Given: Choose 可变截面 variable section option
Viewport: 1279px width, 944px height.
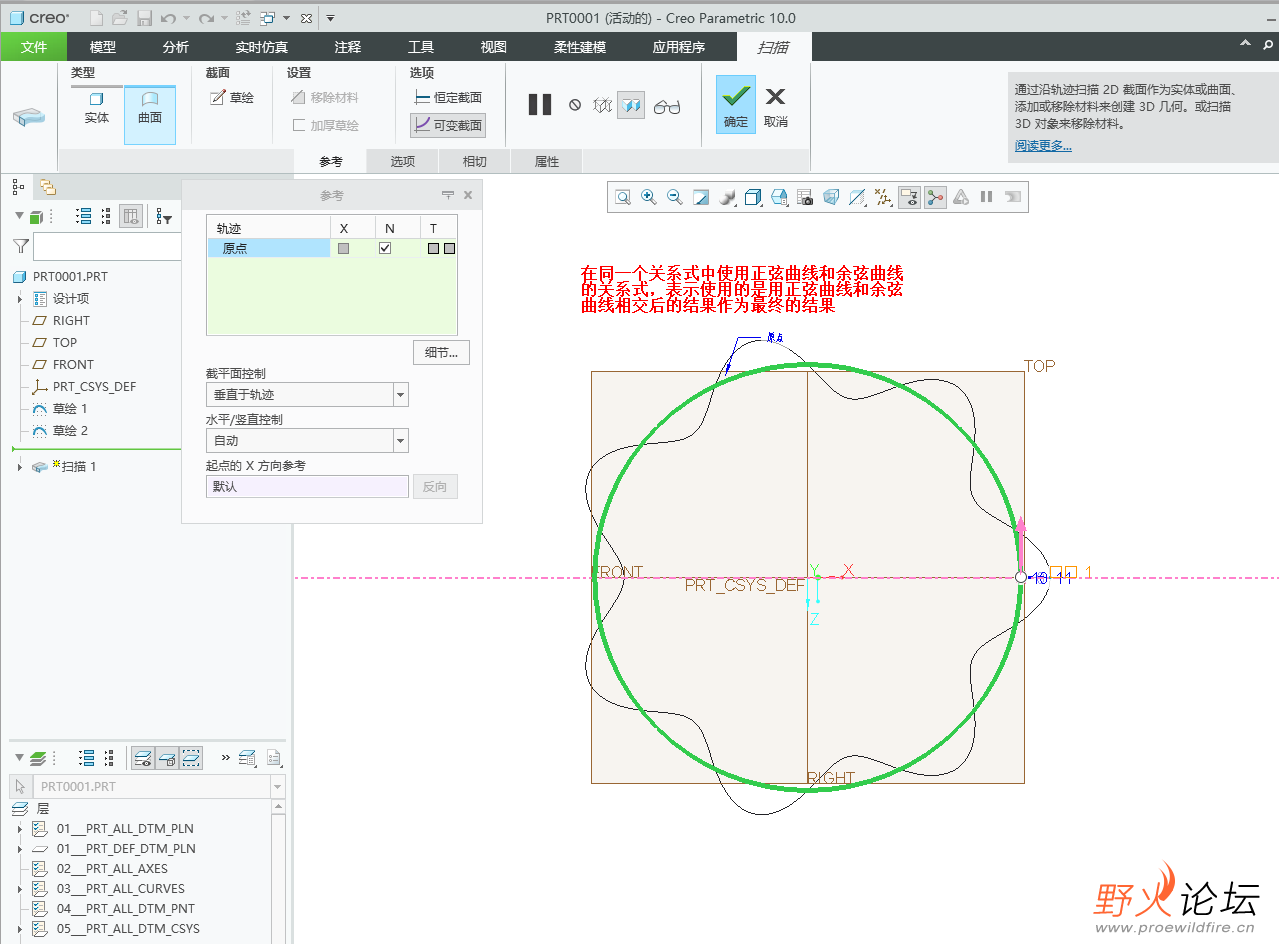Looking at the screenshot, I should [x=448, y=126].
